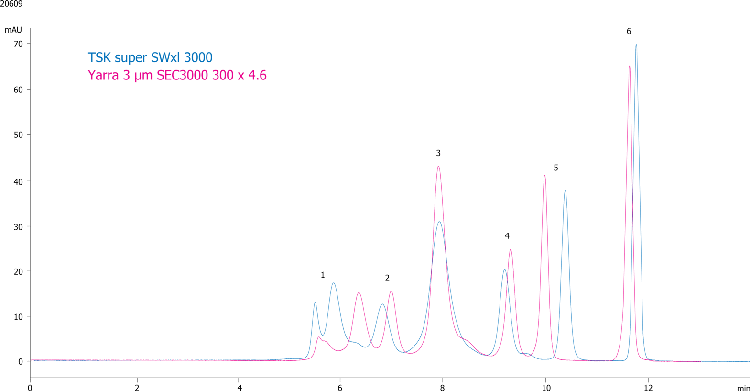This screenshot has height=391, width=750.
Task: Click peak label '2'
Action: pyautogui.click(x=387, y=278)
